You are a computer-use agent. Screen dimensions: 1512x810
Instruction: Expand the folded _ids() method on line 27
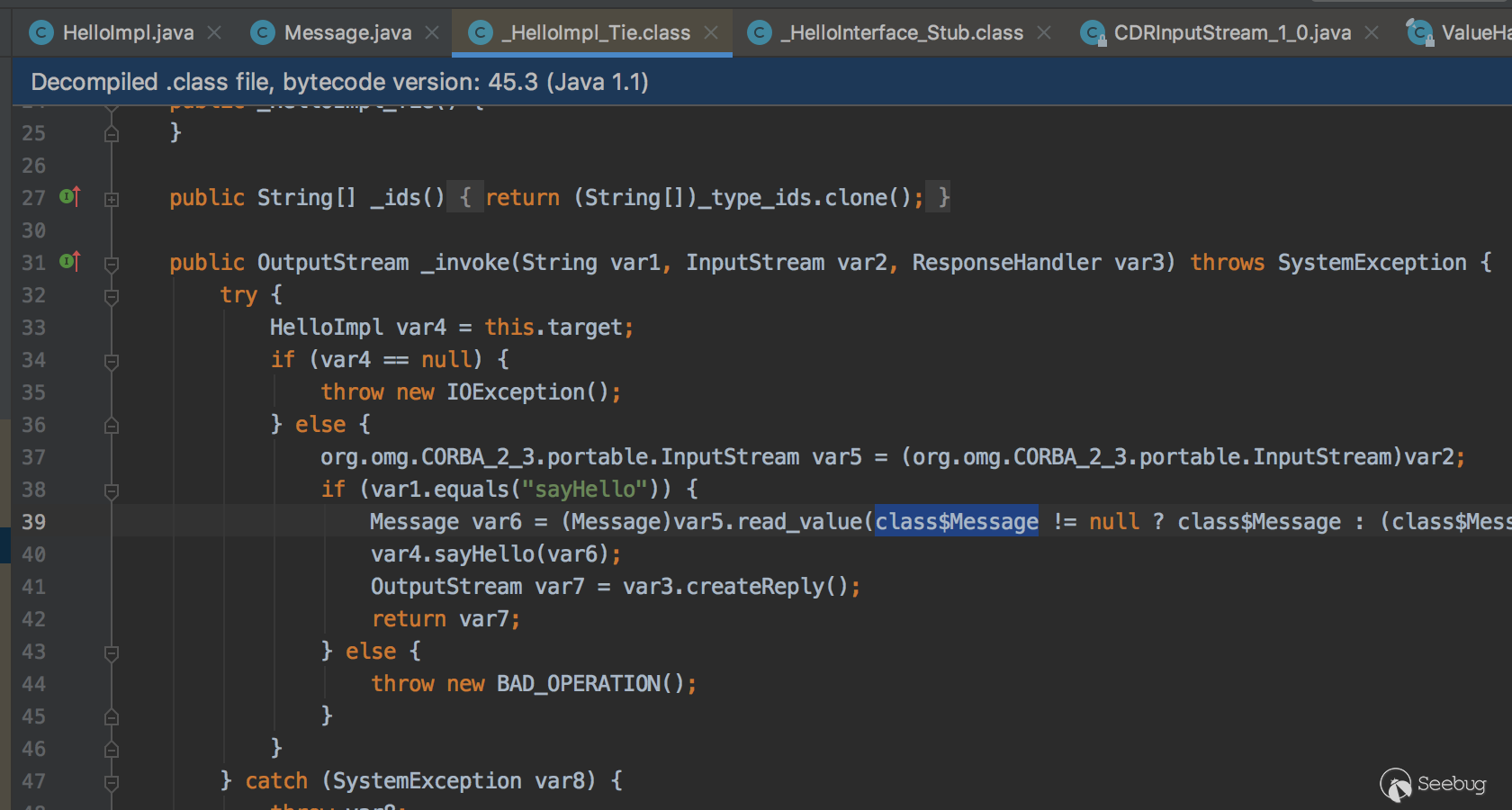pyautogui.click(x=112, y=199)
